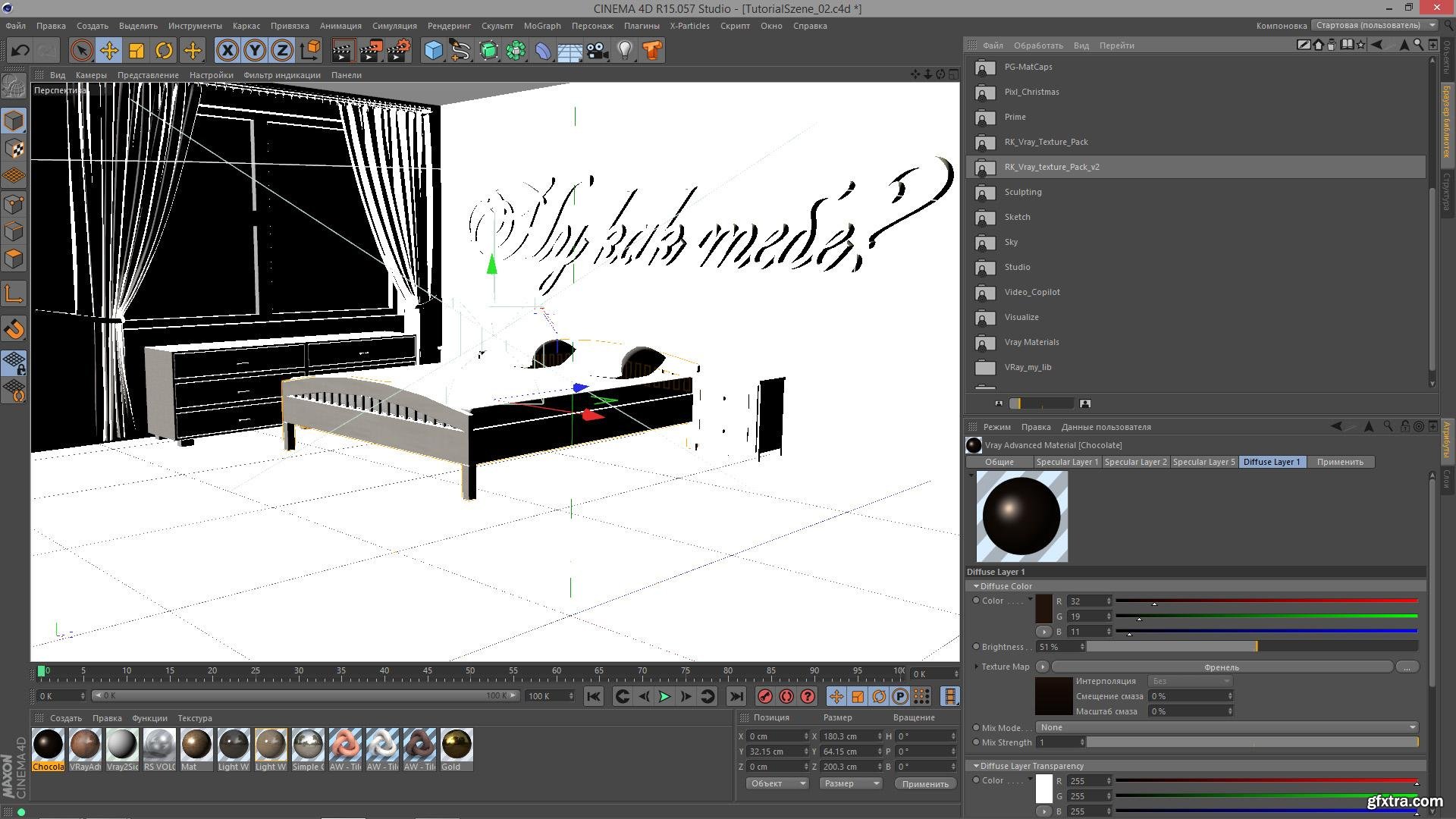Viewport: 1456px width, 819px height.
Task: Toggle Mix Strength animation dot
Action: click(976, 742)
